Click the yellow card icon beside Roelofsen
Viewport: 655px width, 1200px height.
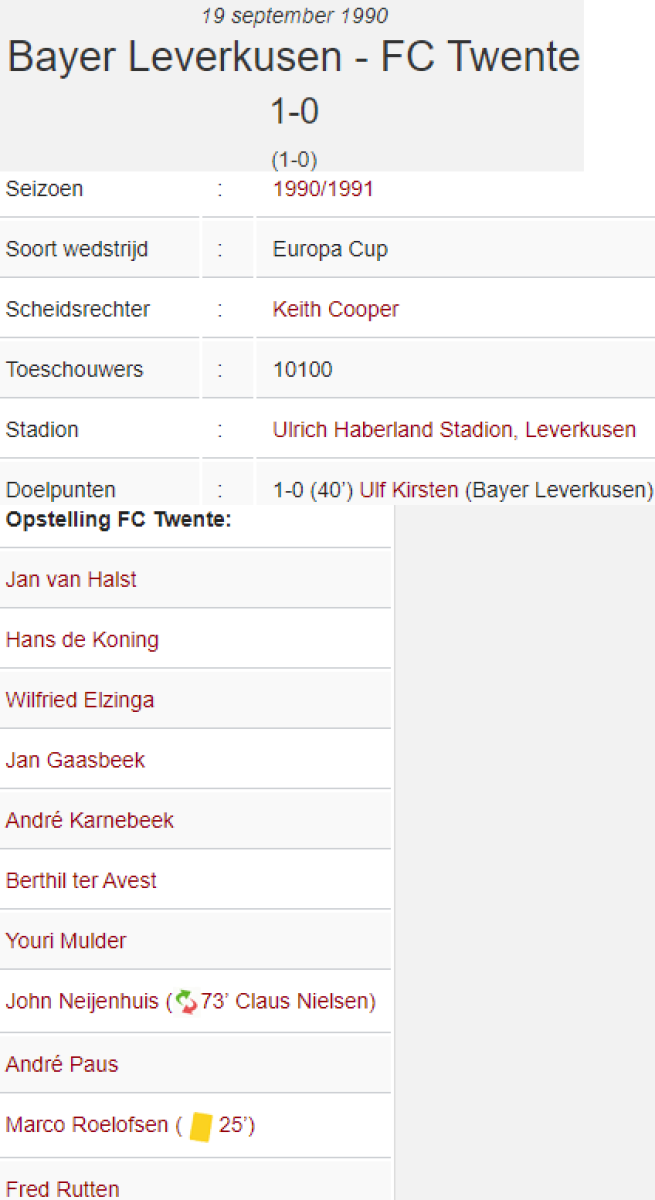(x=201, y=1126)
